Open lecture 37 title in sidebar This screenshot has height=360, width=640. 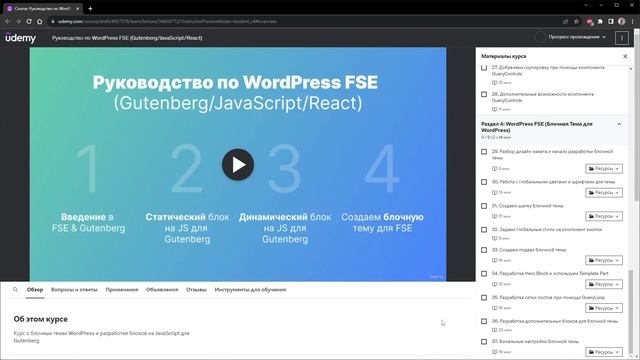[x=535, y=341]
